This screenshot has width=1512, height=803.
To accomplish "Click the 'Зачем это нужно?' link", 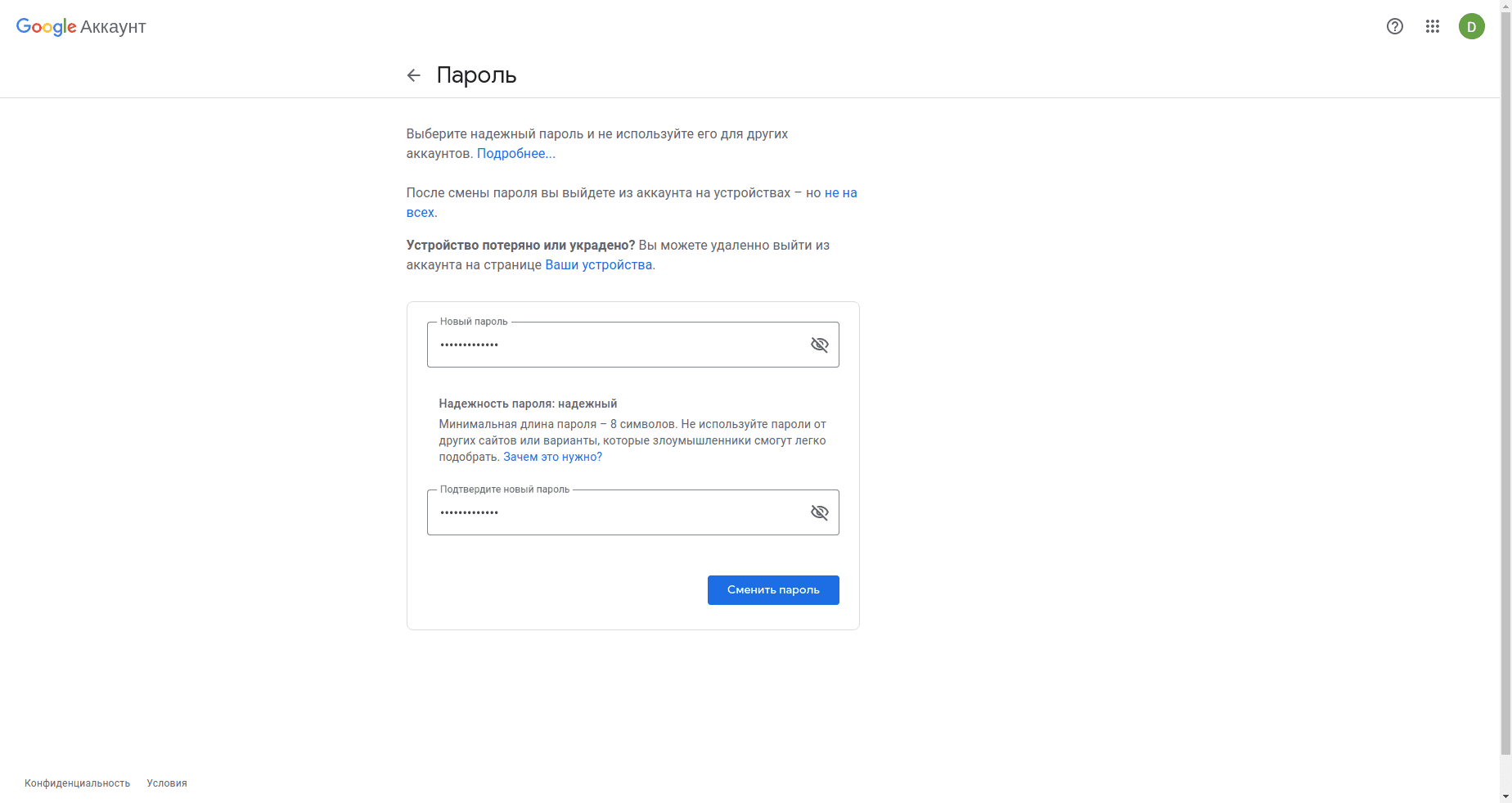I will coord(552,458).
